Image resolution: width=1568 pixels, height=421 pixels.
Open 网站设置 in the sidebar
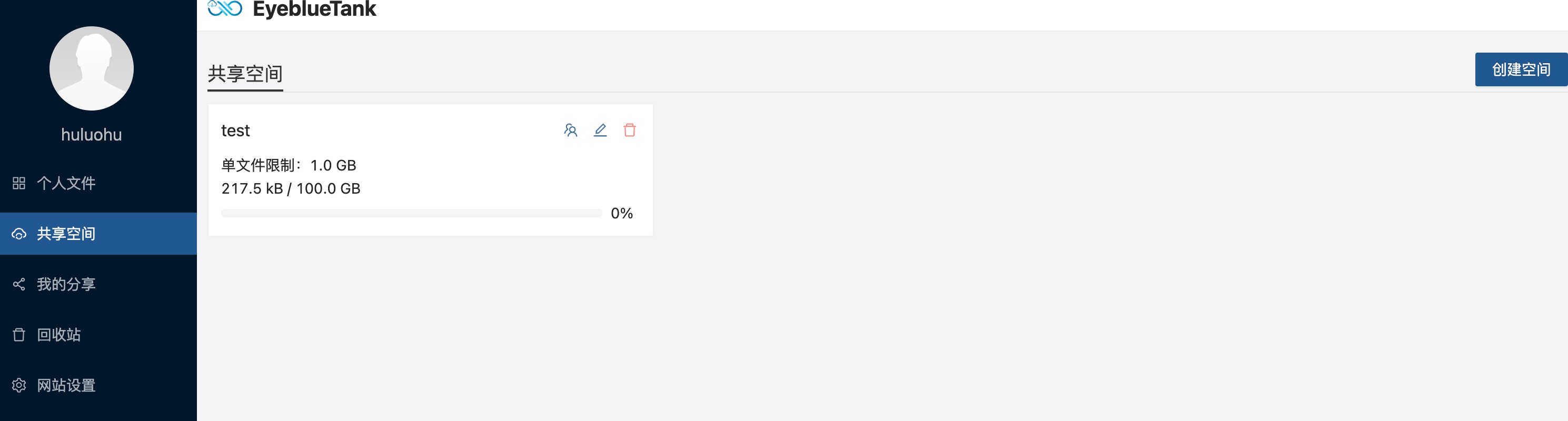tap(98, 385)
